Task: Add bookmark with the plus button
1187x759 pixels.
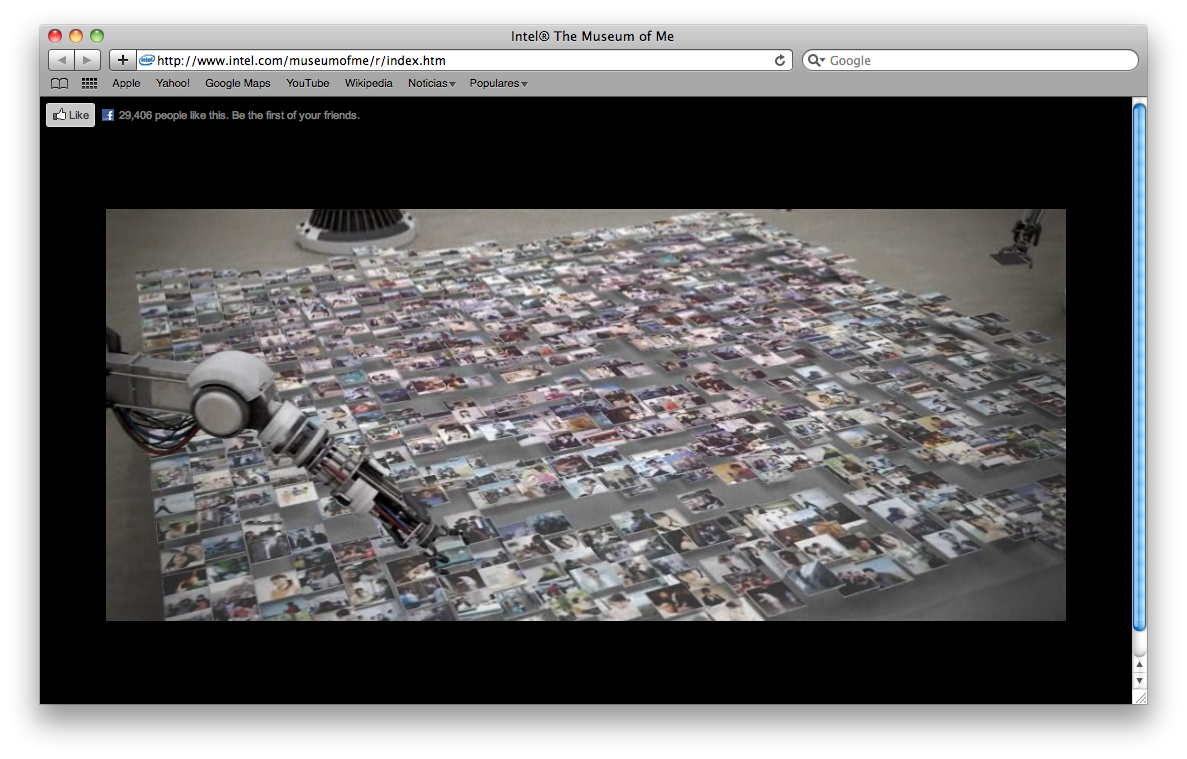Action: pos(122,60)
